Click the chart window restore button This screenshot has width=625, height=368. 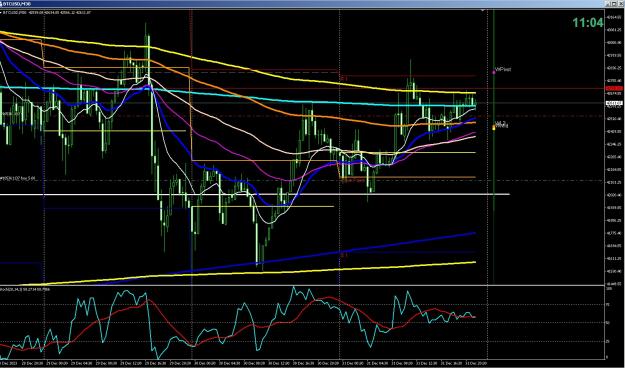pos(615,4)
